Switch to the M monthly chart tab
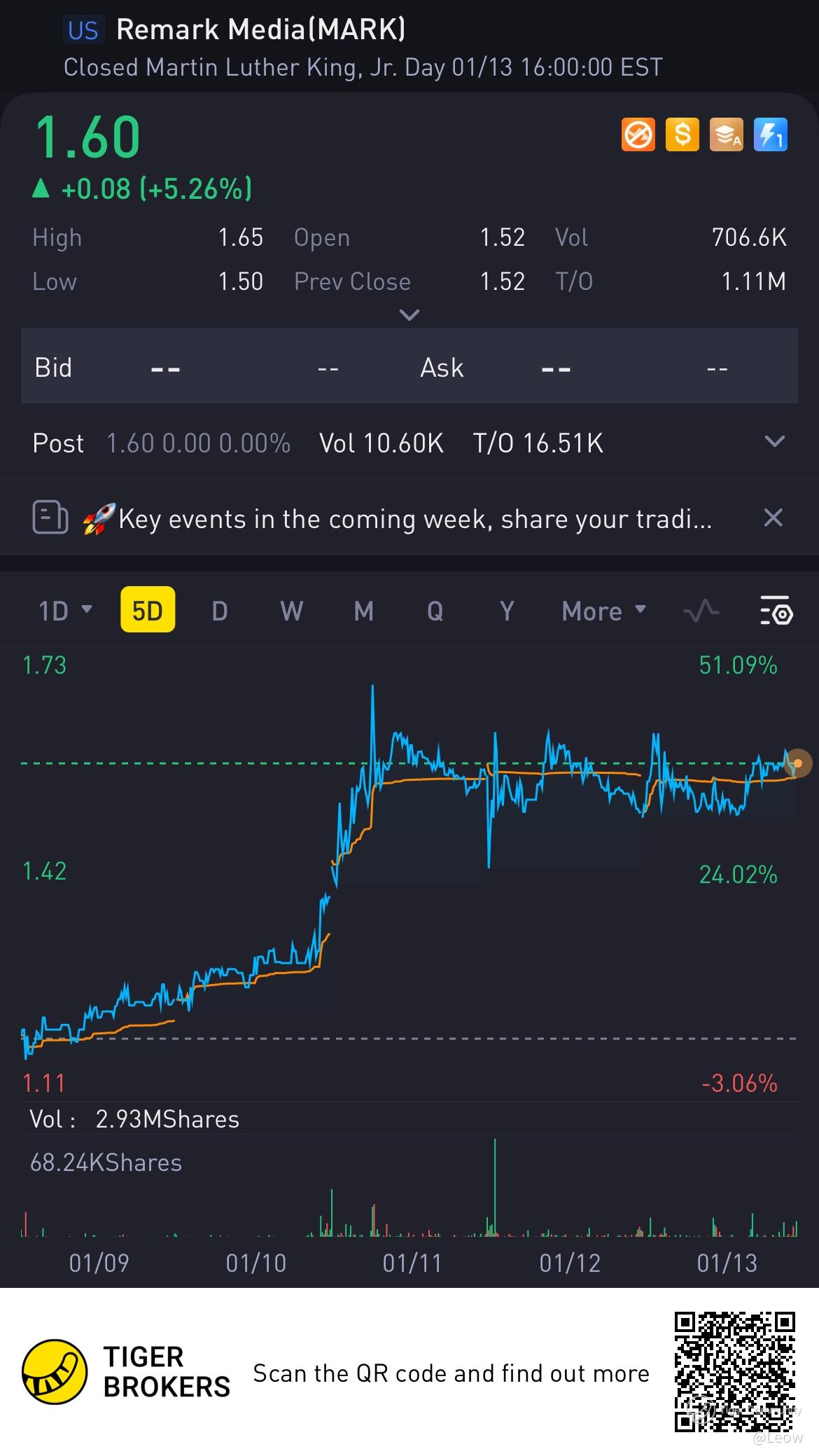Image resolution: width=819 pixels, height=1456 pixels. [x=363, y=611]
